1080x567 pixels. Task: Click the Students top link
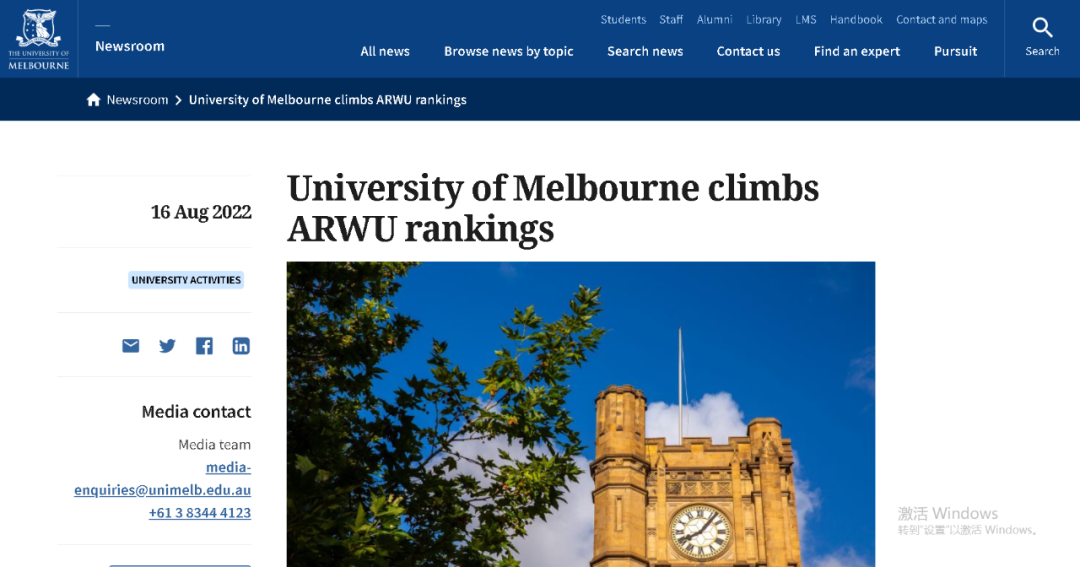[623, 19]
